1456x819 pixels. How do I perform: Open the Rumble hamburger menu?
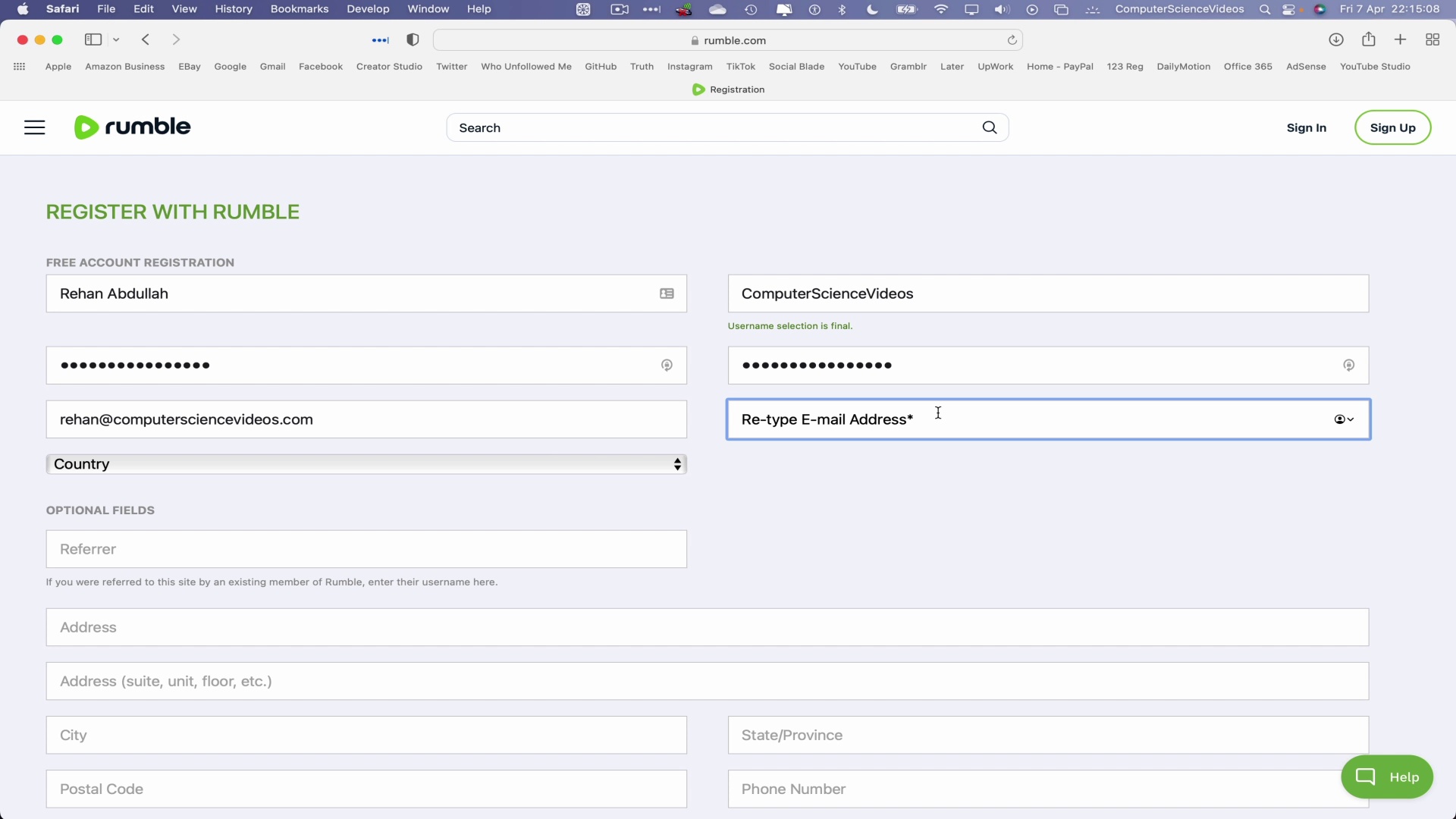[x=35, y=127]
